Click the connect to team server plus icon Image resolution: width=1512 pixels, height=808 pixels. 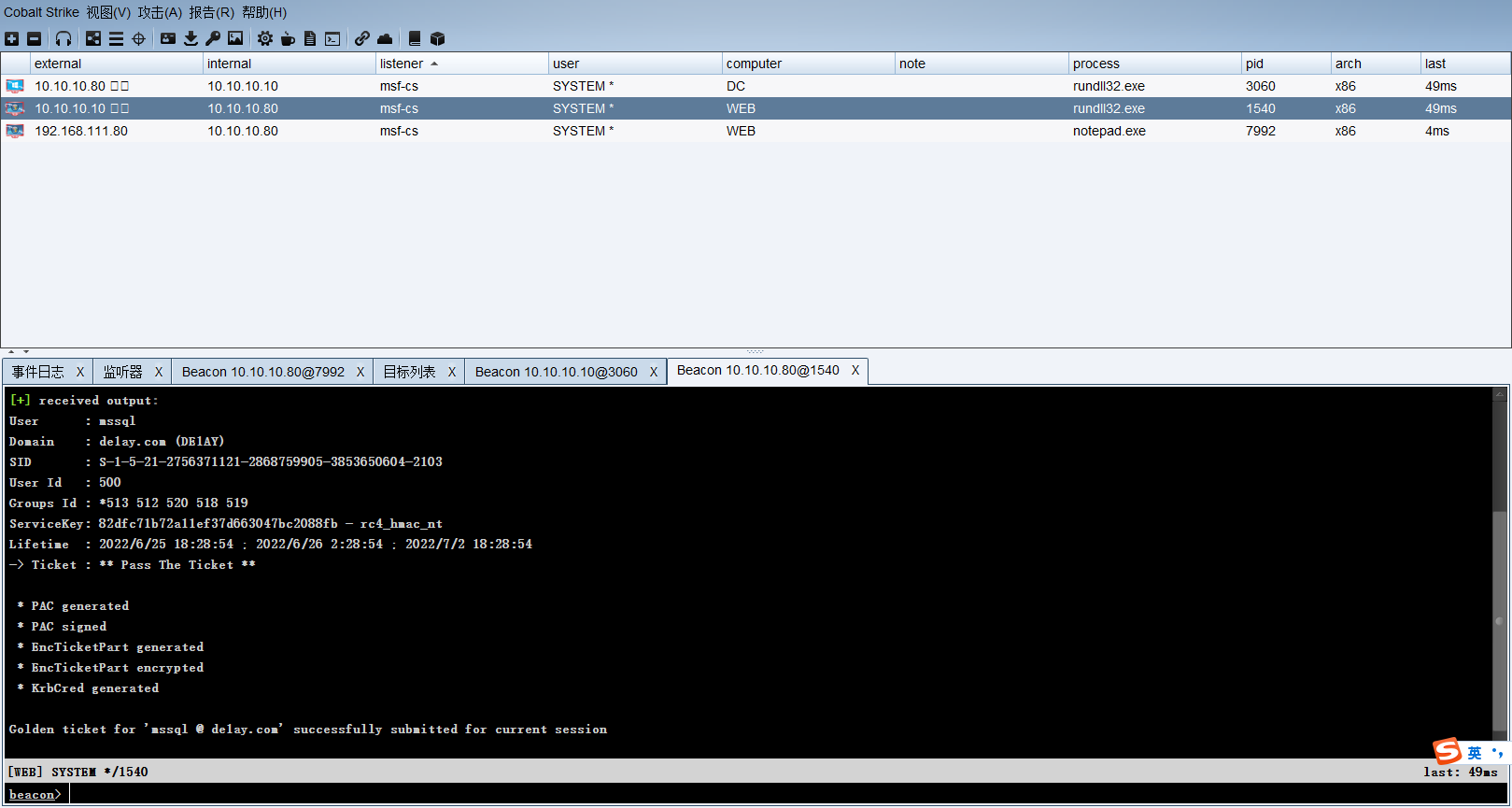coord(11,38)
